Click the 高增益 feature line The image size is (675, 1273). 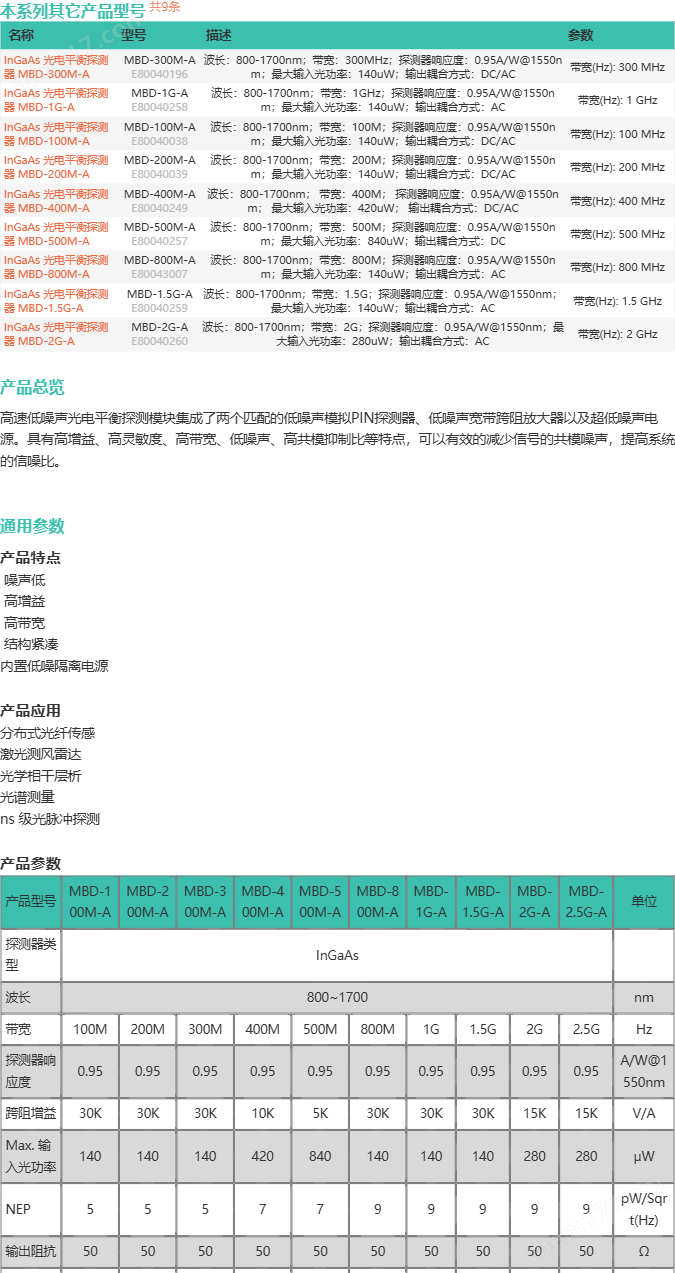click(25, 602)
